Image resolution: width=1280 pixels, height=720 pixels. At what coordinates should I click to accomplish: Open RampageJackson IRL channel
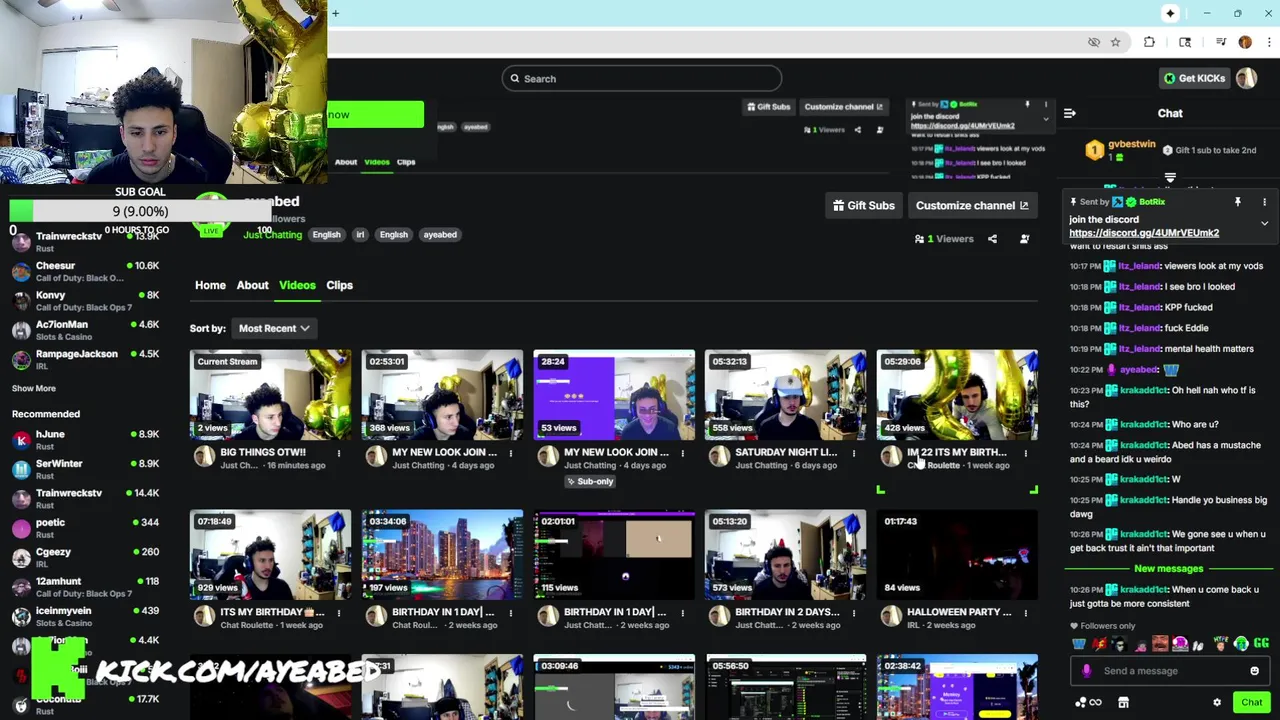pos(85,359)
